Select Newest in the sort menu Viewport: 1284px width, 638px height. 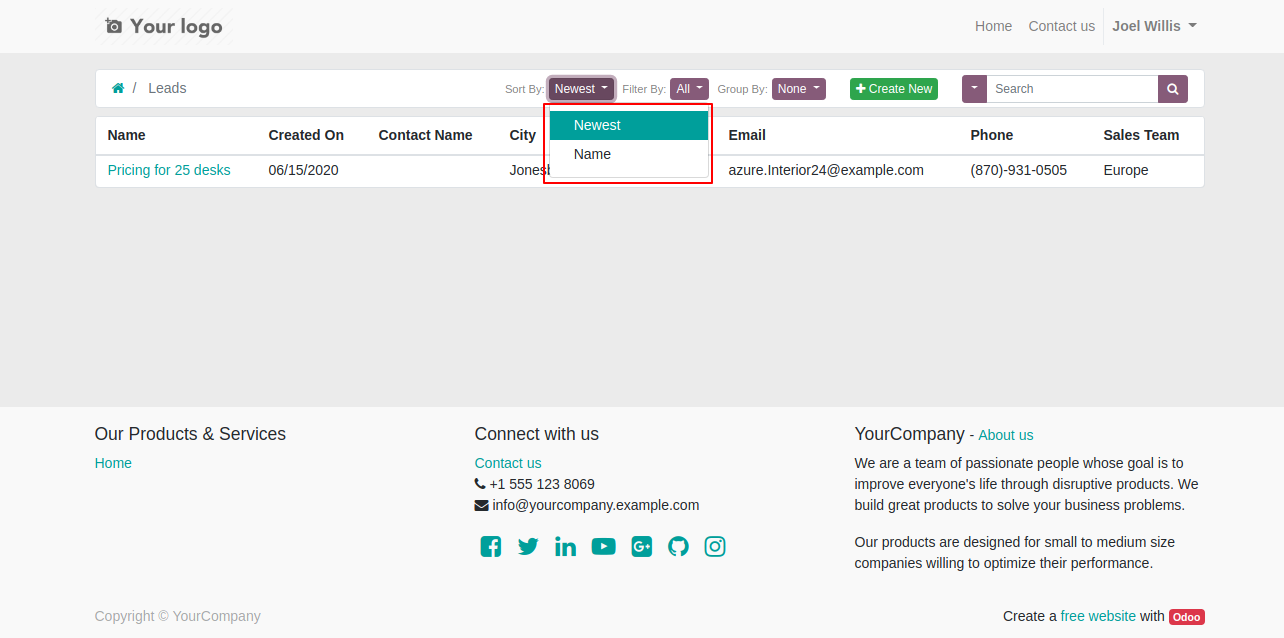[x=597, y=125]
